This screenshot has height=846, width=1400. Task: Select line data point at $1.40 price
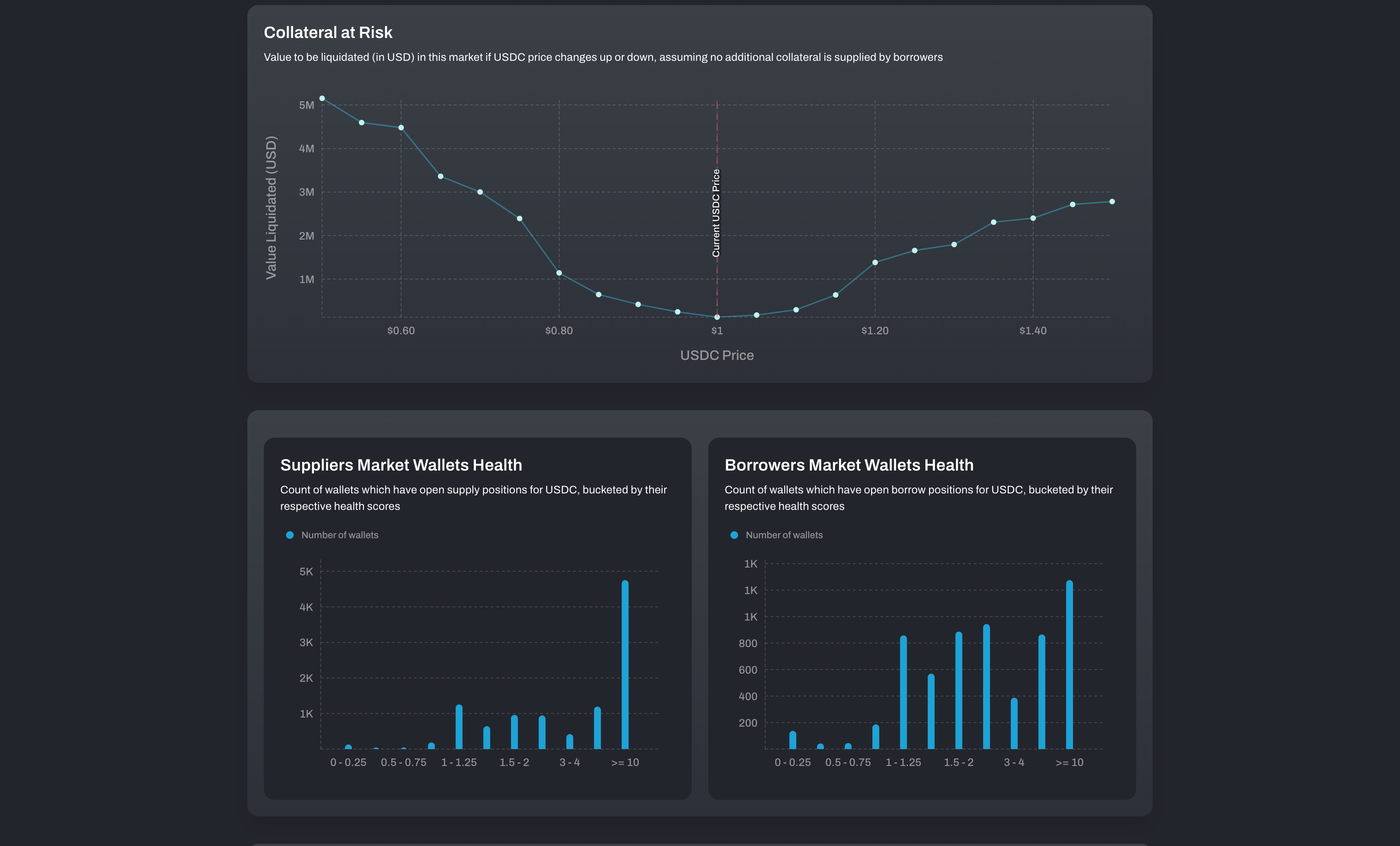coord(1033,218)
